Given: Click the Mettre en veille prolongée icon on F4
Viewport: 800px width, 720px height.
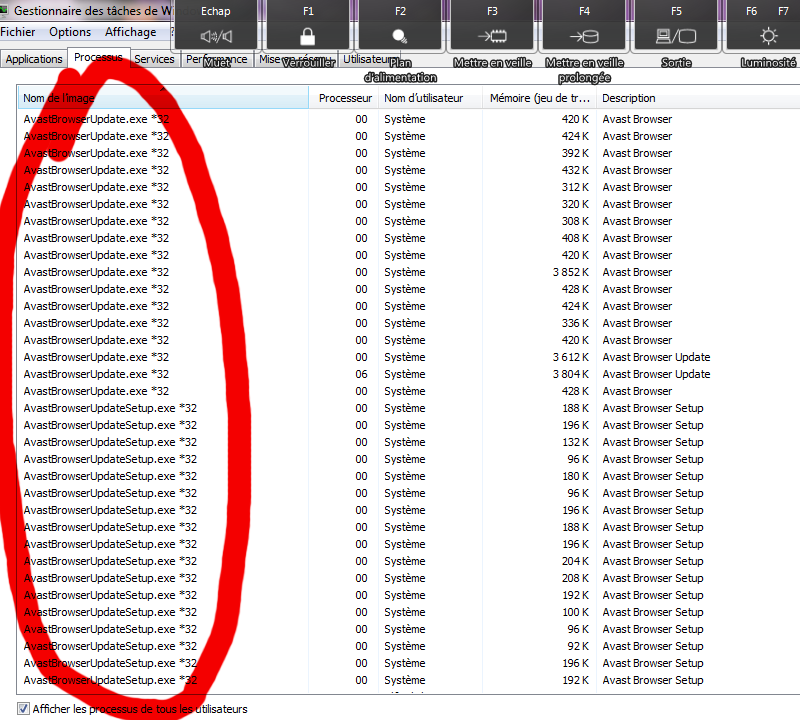Looking at the screenshot, I should click(584, 36).
